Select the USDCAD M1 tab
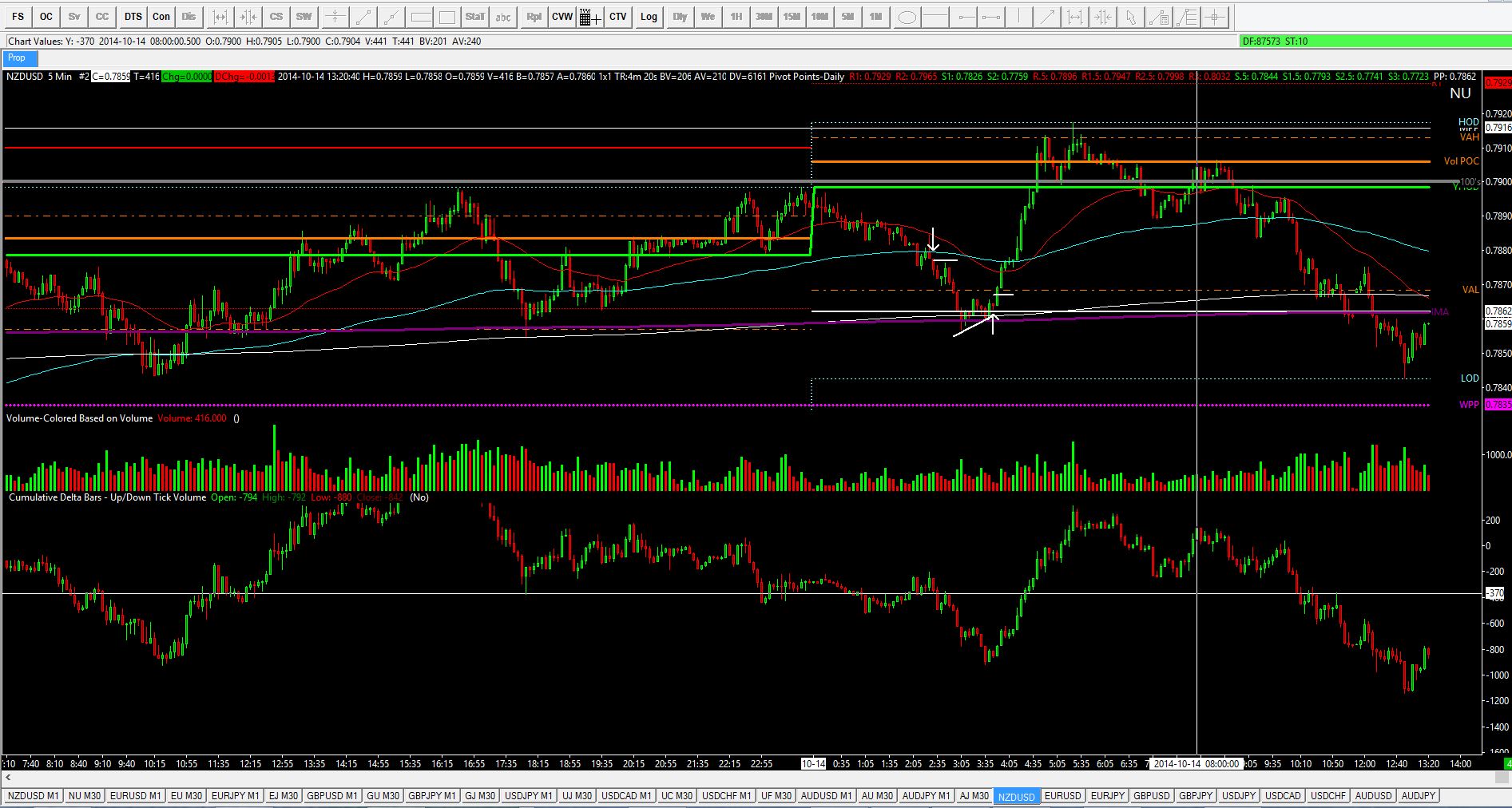 626,796
